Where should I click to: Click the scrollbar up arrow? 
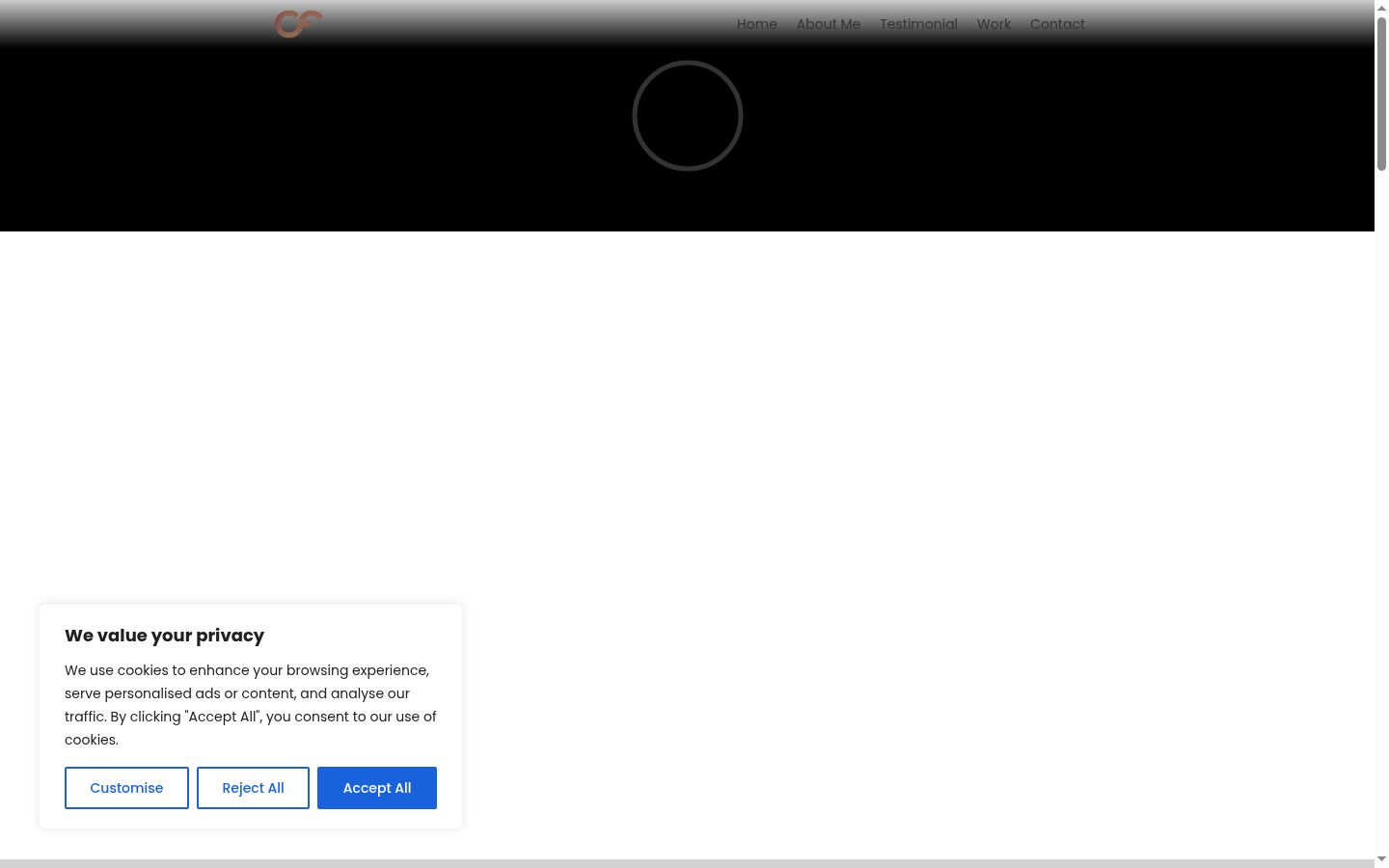pyautogui.click(x=1381, y=7)
